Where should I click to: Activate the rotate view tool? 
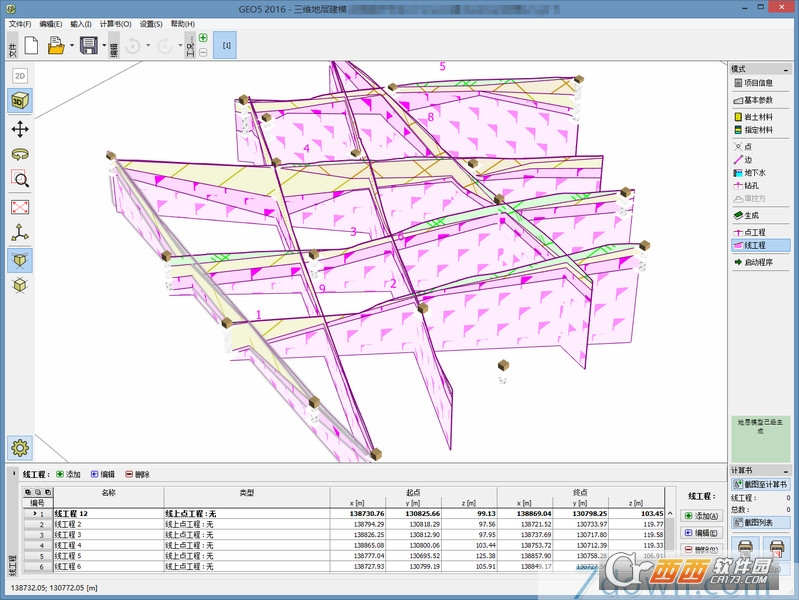pos(20,154)
